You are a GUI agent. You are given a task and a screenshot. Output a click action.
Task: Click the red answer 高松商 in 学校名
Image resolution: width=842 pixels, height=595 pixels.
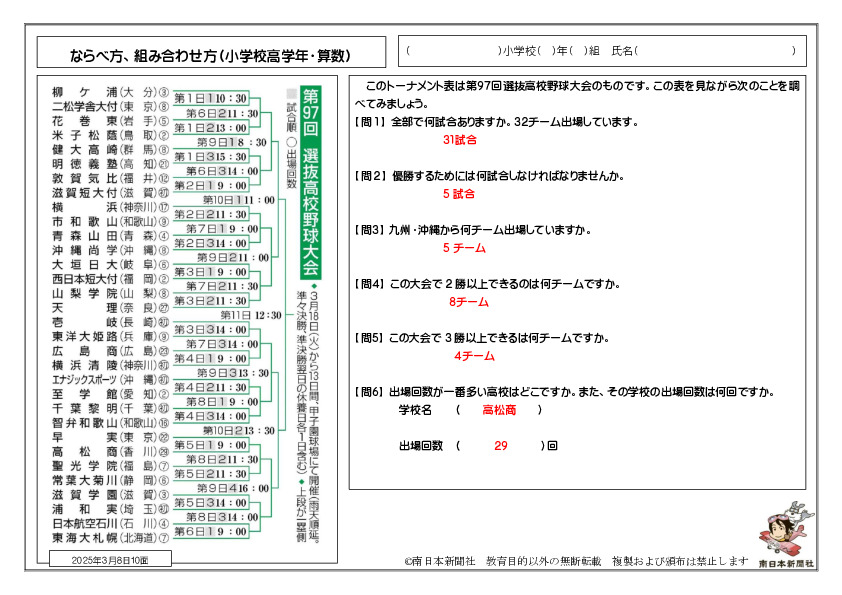coord(499,410)
